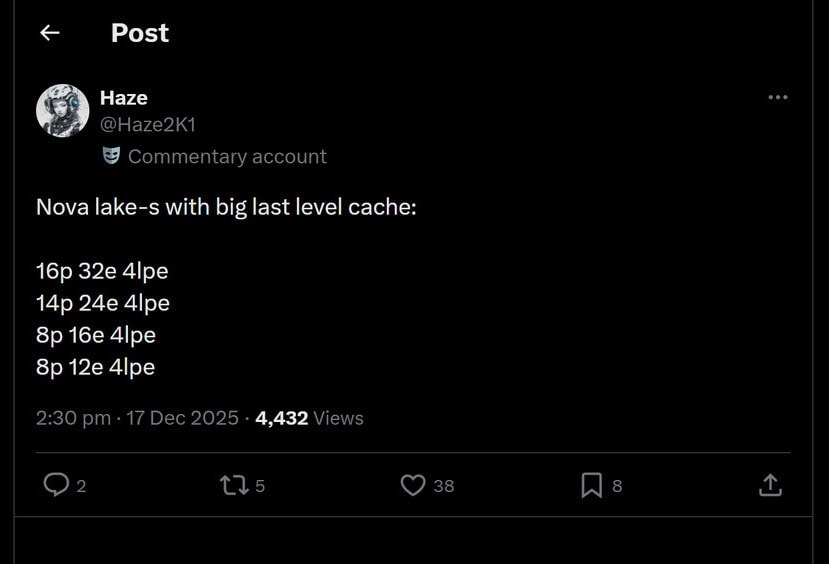Click the like count of 38
This screenshot has width=829, height=564.
443,486
